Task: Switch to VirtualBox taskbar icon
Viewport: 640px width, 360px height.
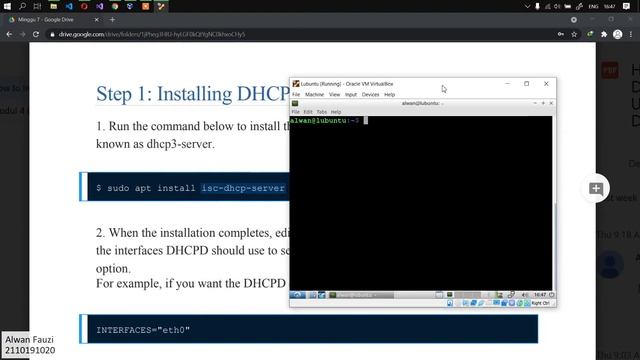Action: 130,6
